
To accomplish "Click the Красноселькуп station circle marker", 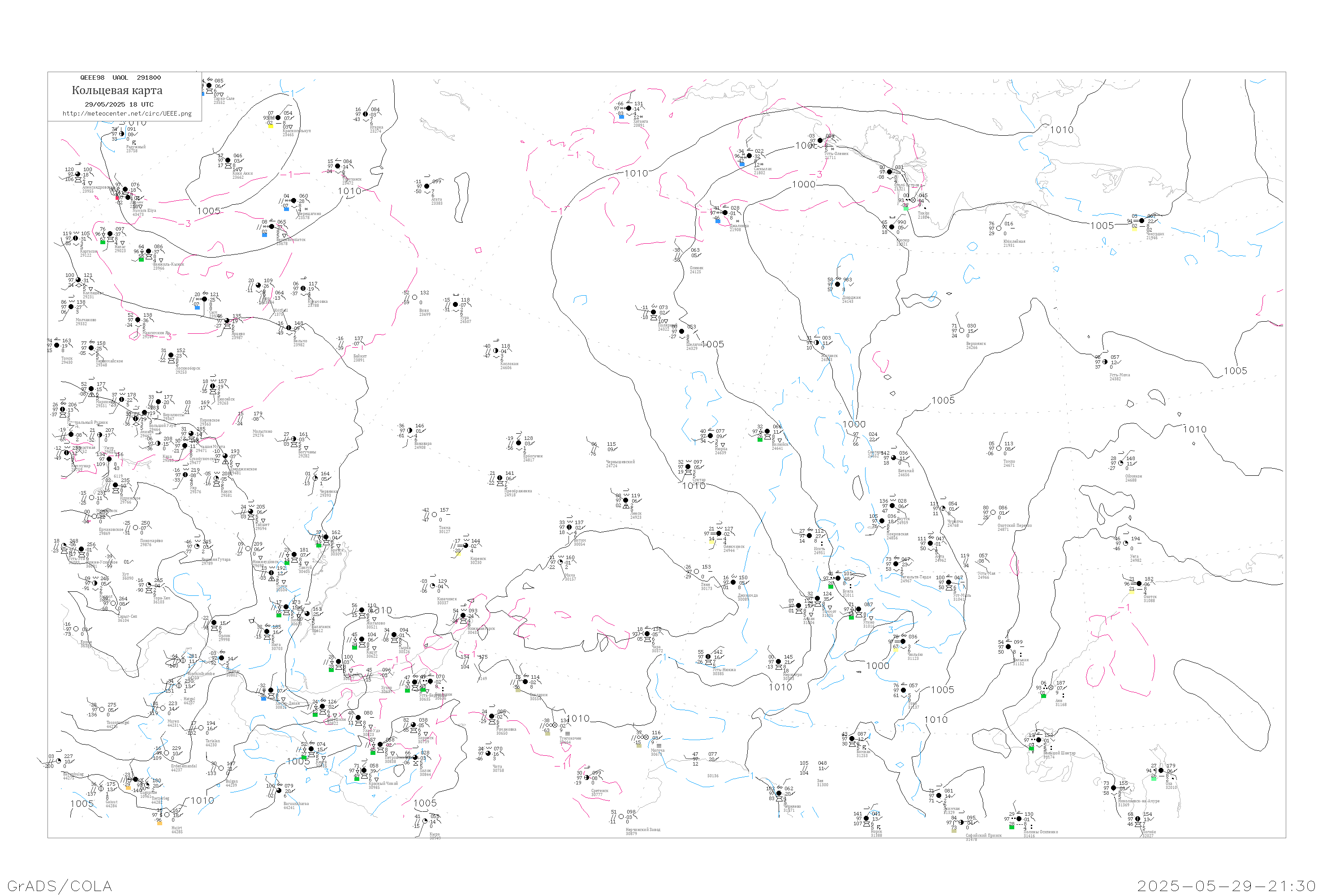I will click(278, 118).
